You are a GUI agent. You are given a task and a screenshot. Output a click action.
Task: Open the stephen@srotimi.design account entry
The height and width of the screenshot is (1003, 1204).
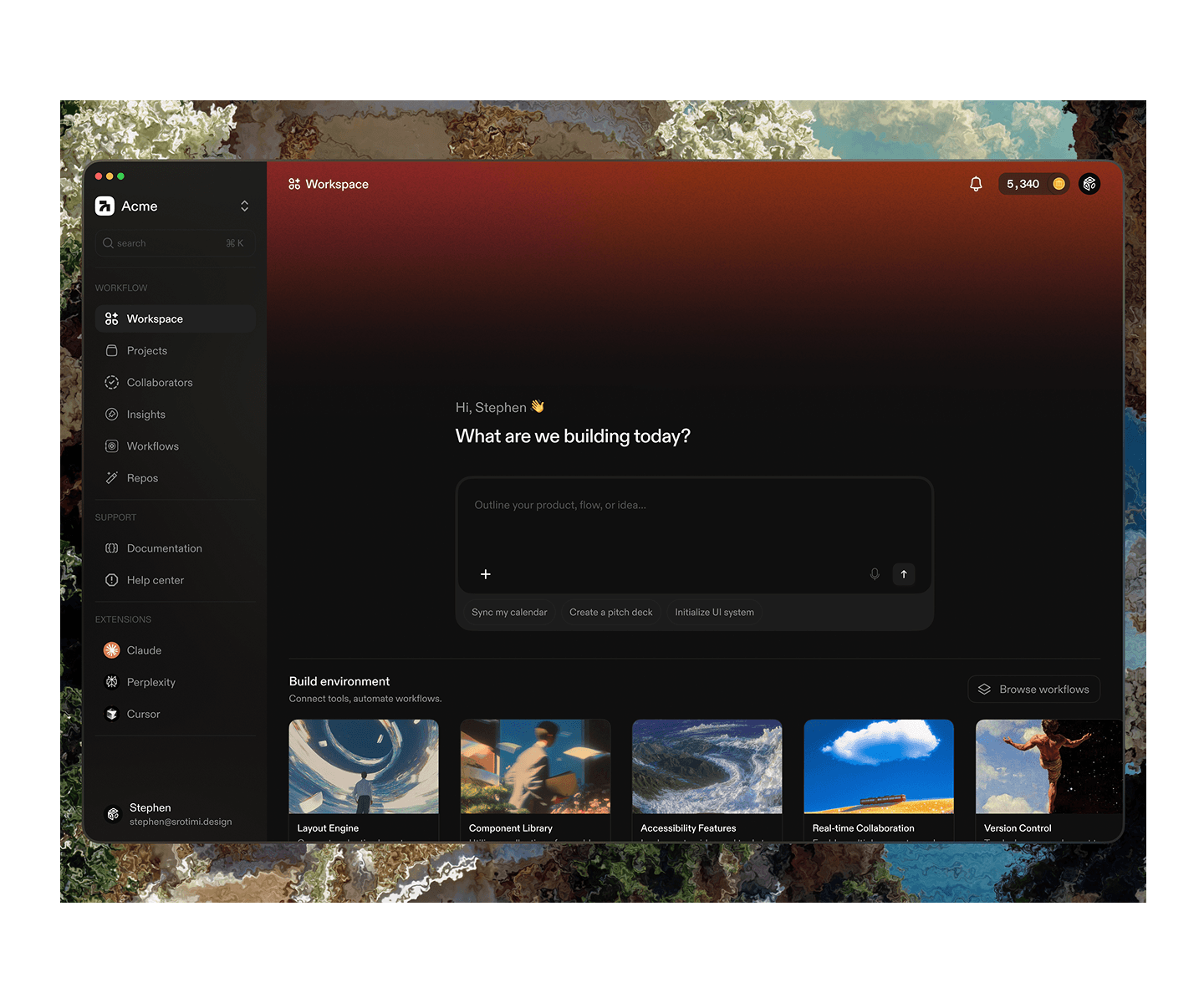(175, 814)
